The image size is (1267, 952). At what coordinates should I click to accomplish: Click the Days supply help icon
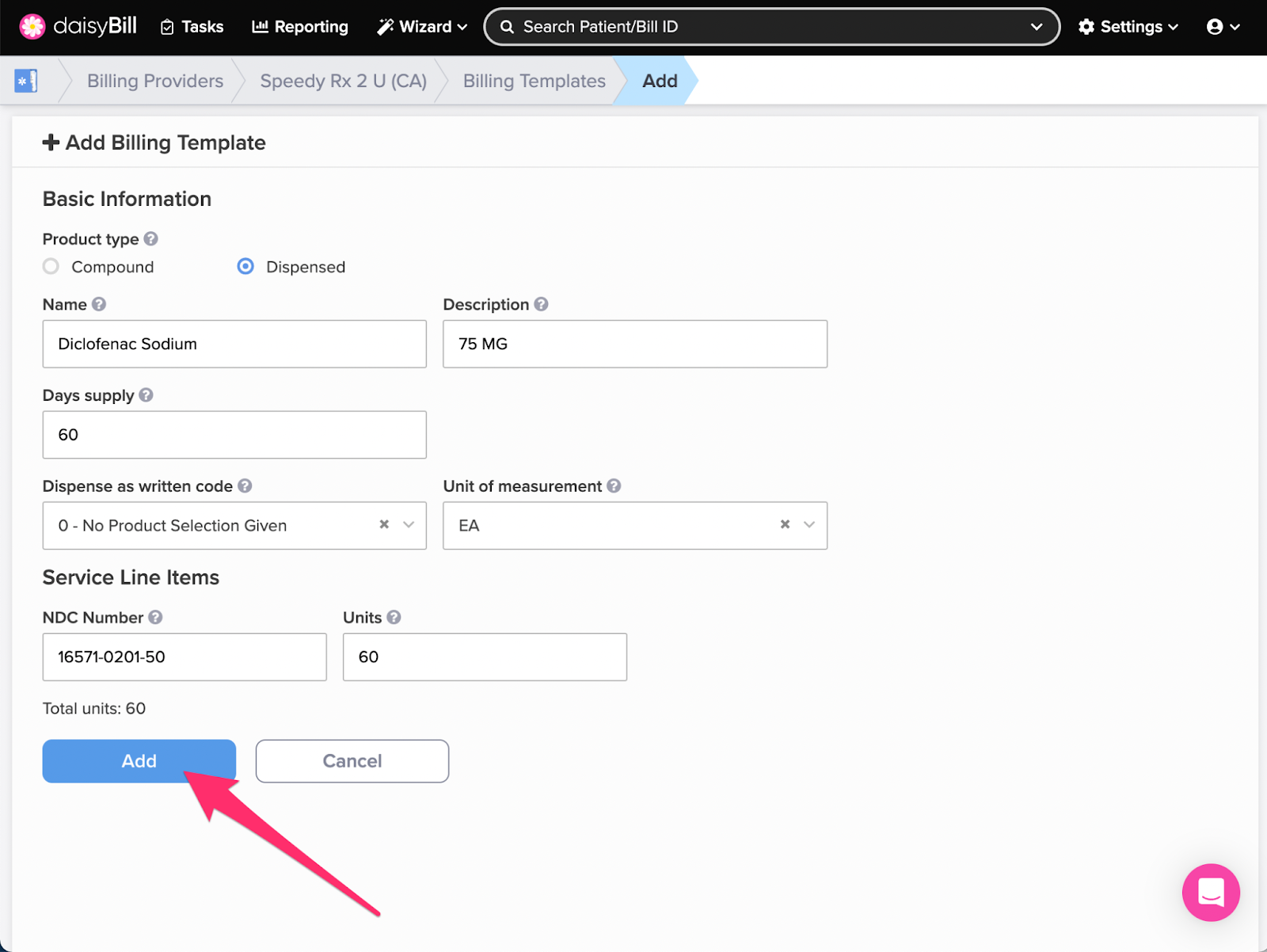146,395
